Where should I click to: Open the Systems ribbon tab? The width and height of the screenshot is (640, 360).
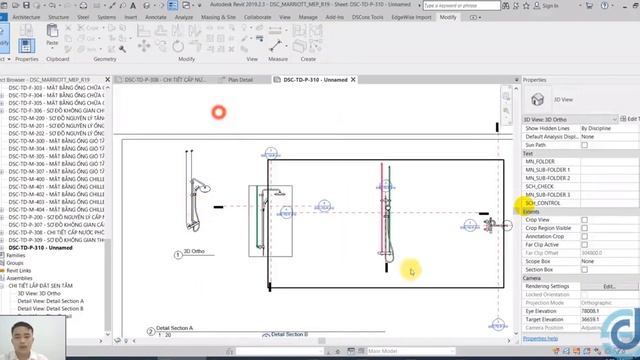click(107, 17)
